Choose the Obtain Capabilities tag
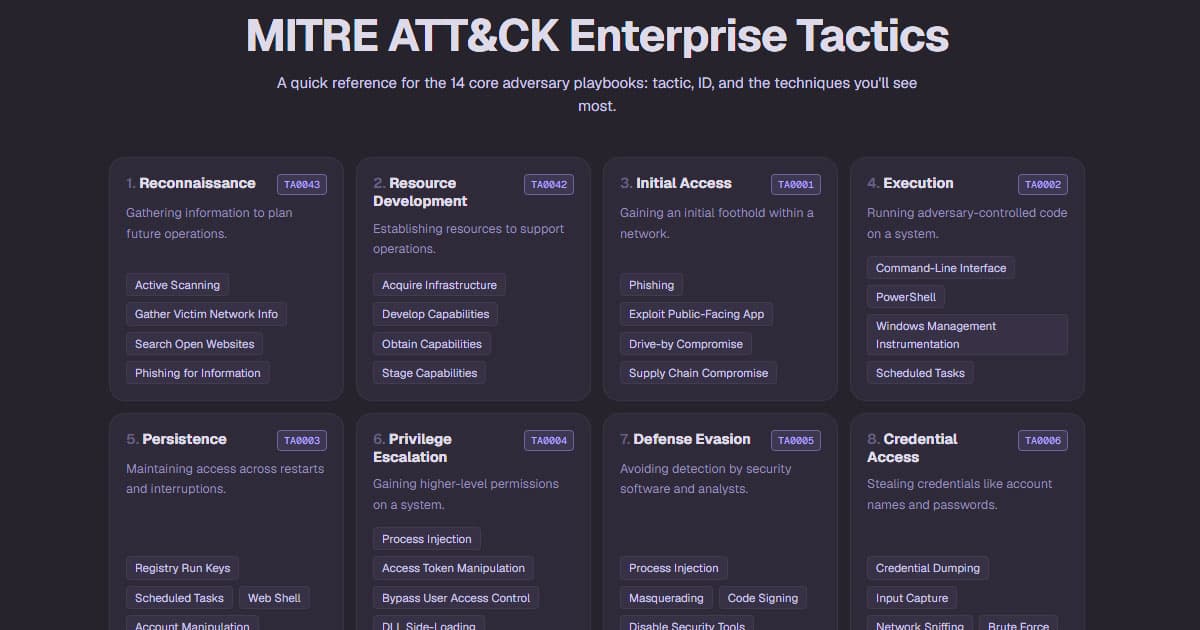The width and height of the screenshot is (1200, 630). pyautogui.click(x=432, y=344)
